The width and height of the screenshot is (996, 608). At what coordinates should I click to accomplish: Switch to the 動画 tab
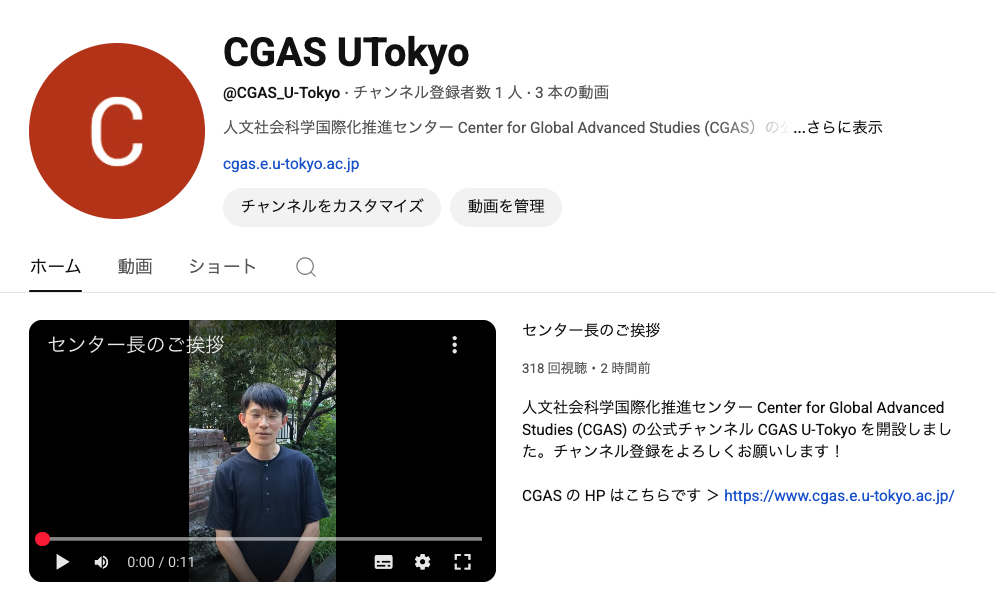click(135, 266)
